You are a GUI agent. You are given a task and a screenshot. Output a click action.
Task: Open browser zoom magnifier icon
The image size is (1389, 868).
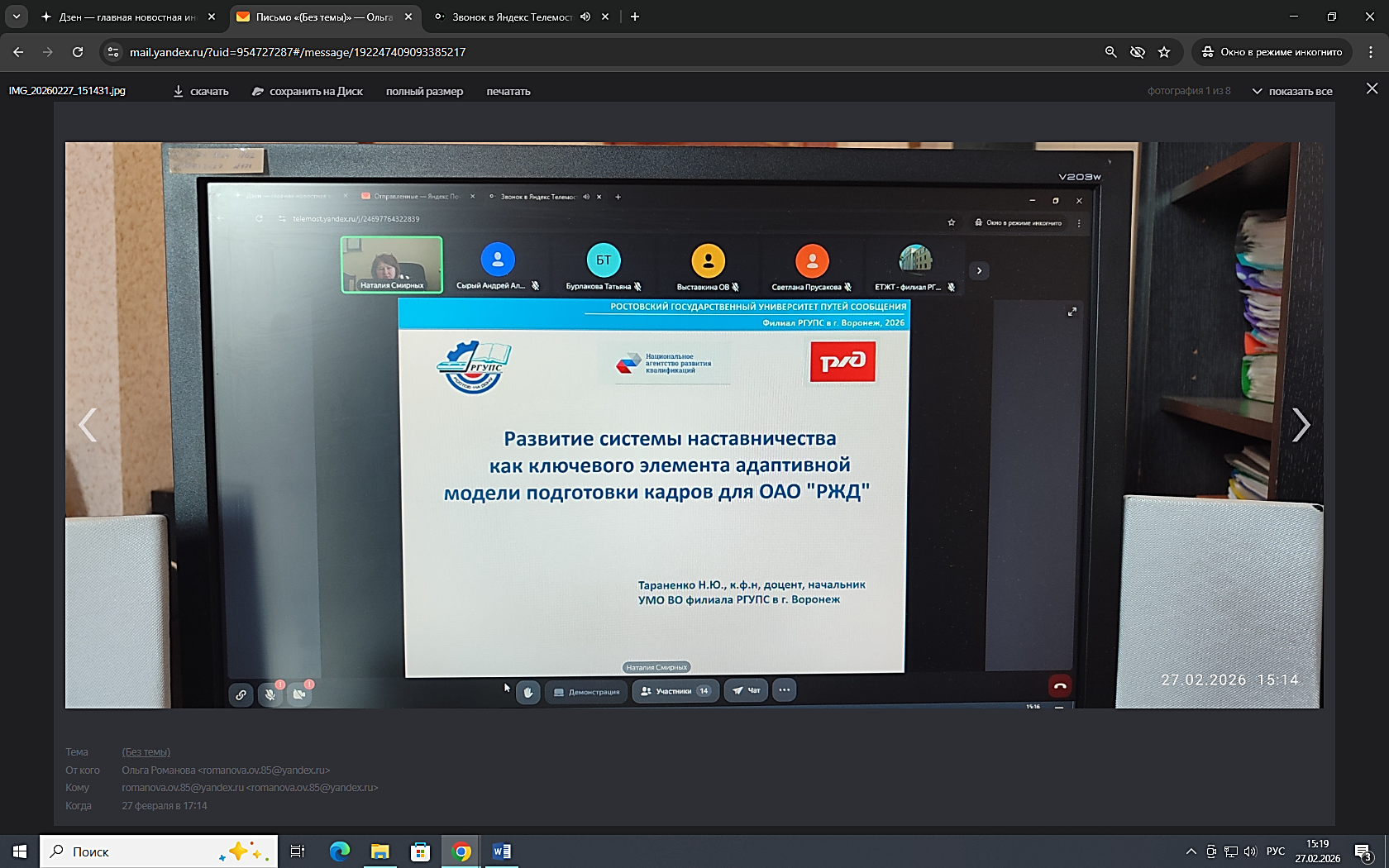(x=1111, y=52)
